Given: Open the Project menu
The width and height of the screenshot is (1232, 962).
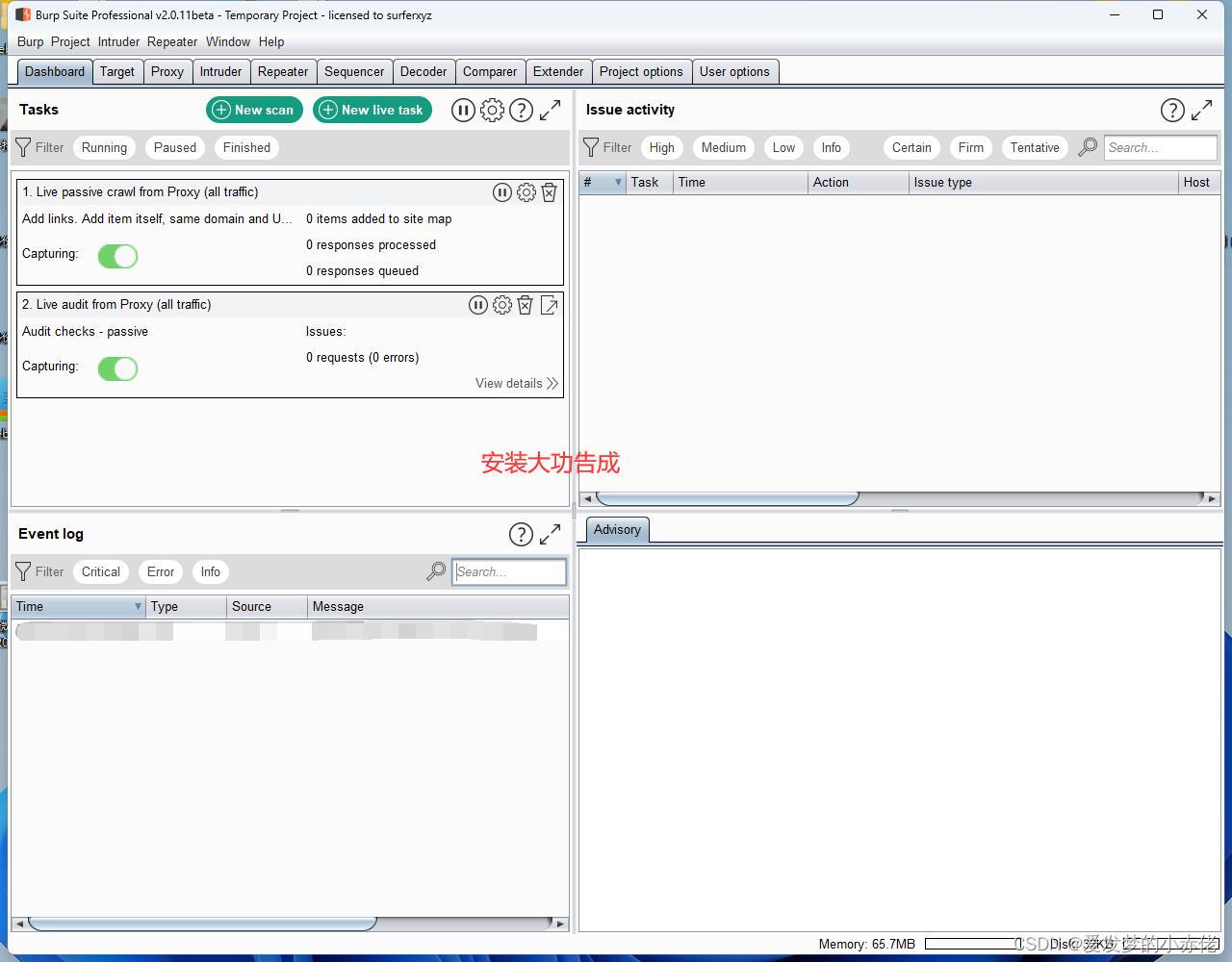Looking at the screenshot, I should 70,41.
